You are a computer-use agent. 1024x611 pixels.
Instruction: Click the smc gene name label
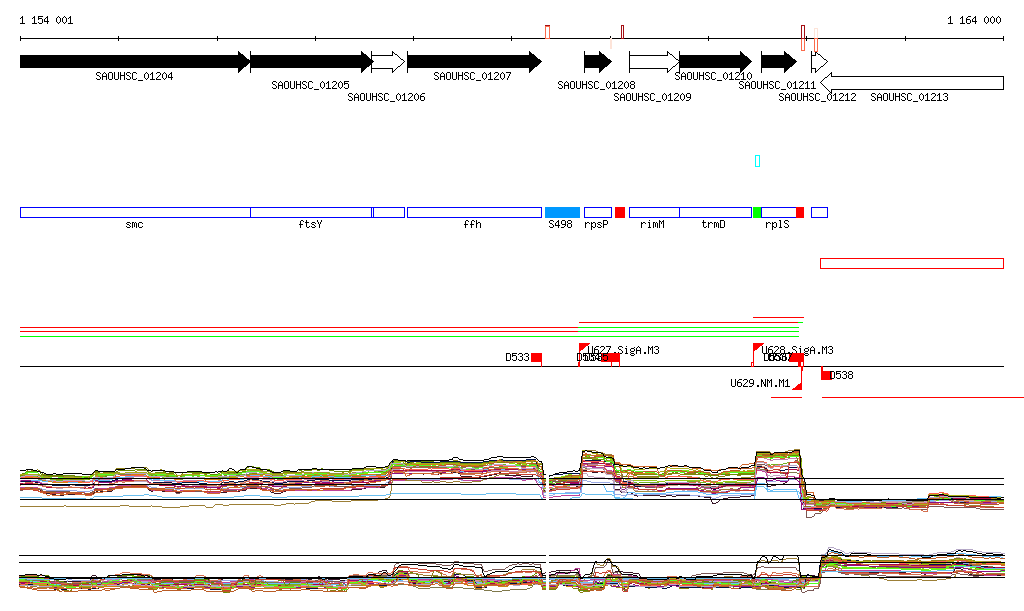[x=134, y=225]
